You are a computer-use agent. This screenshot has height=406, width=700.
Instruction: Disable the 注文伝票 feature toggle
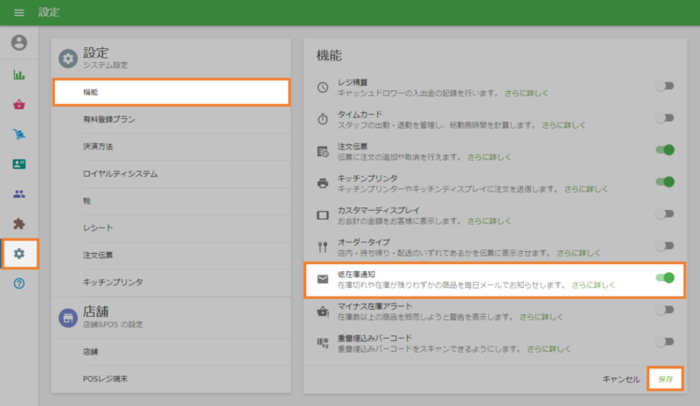664,150
